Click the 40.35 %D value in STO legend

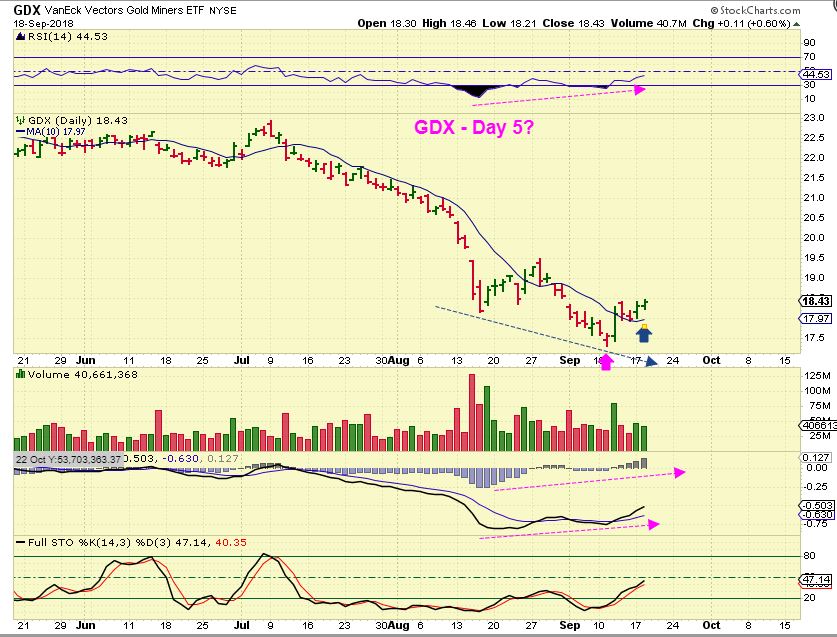[231, 542]
